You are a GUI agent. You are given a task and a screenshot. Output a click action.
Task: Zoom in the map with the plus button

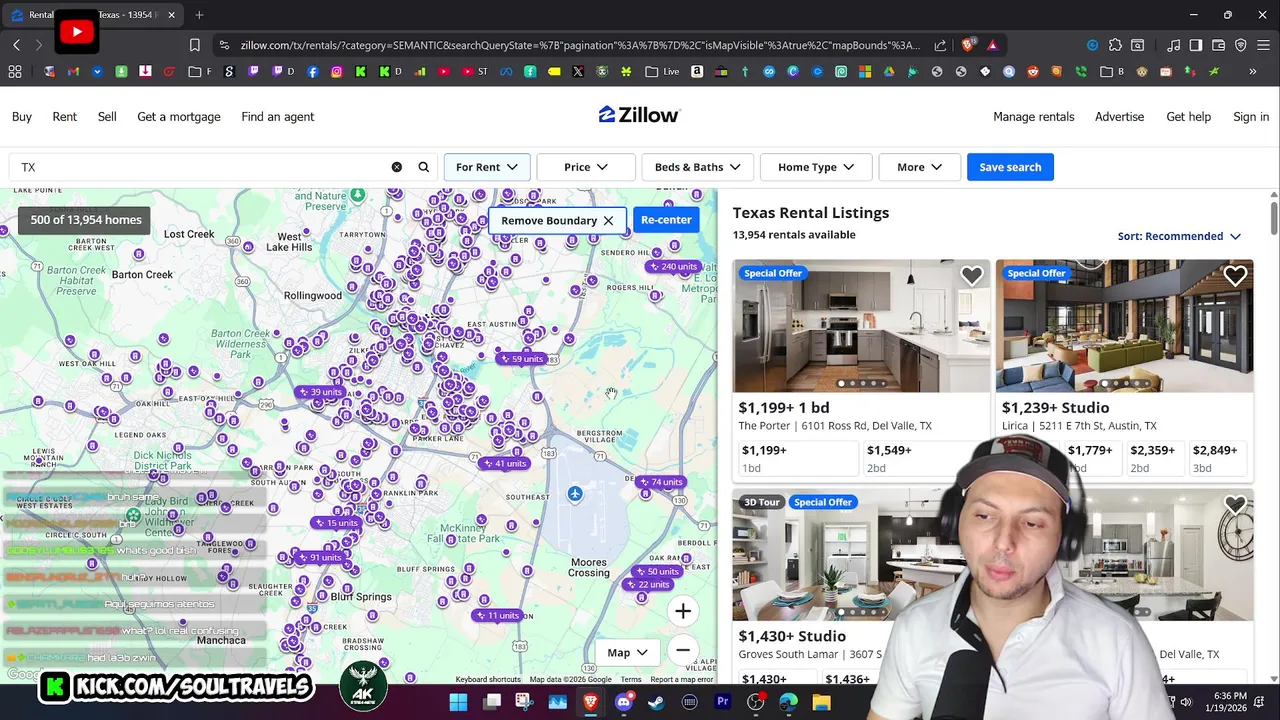pyautogui.click(x=683, y=611)
